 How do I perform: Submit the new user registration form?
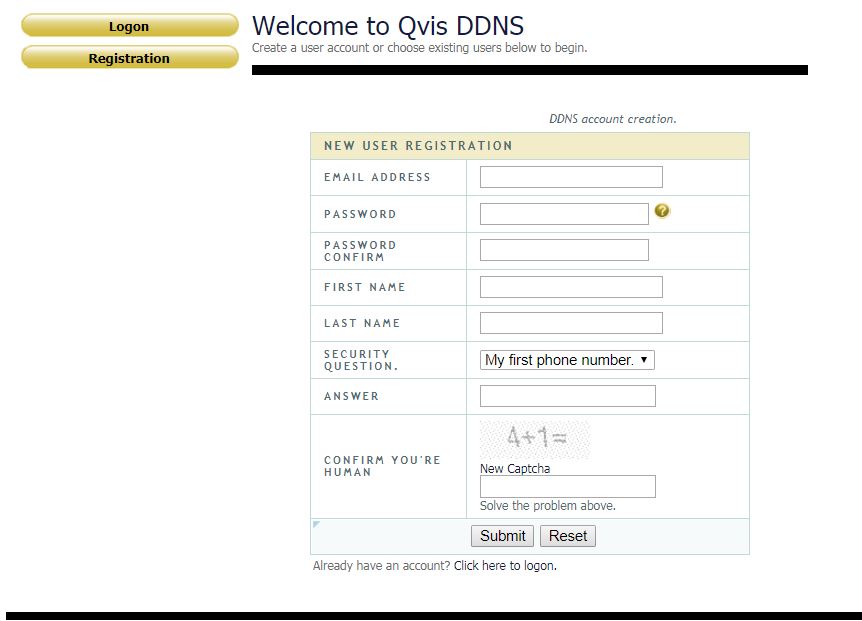coord(502,535)
